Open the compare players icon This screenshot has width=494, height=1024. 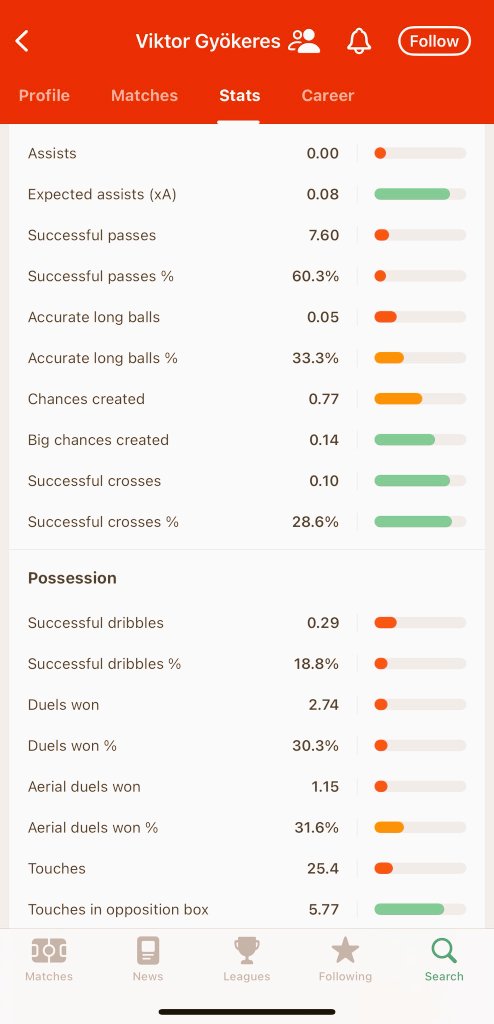click(304, 41)
